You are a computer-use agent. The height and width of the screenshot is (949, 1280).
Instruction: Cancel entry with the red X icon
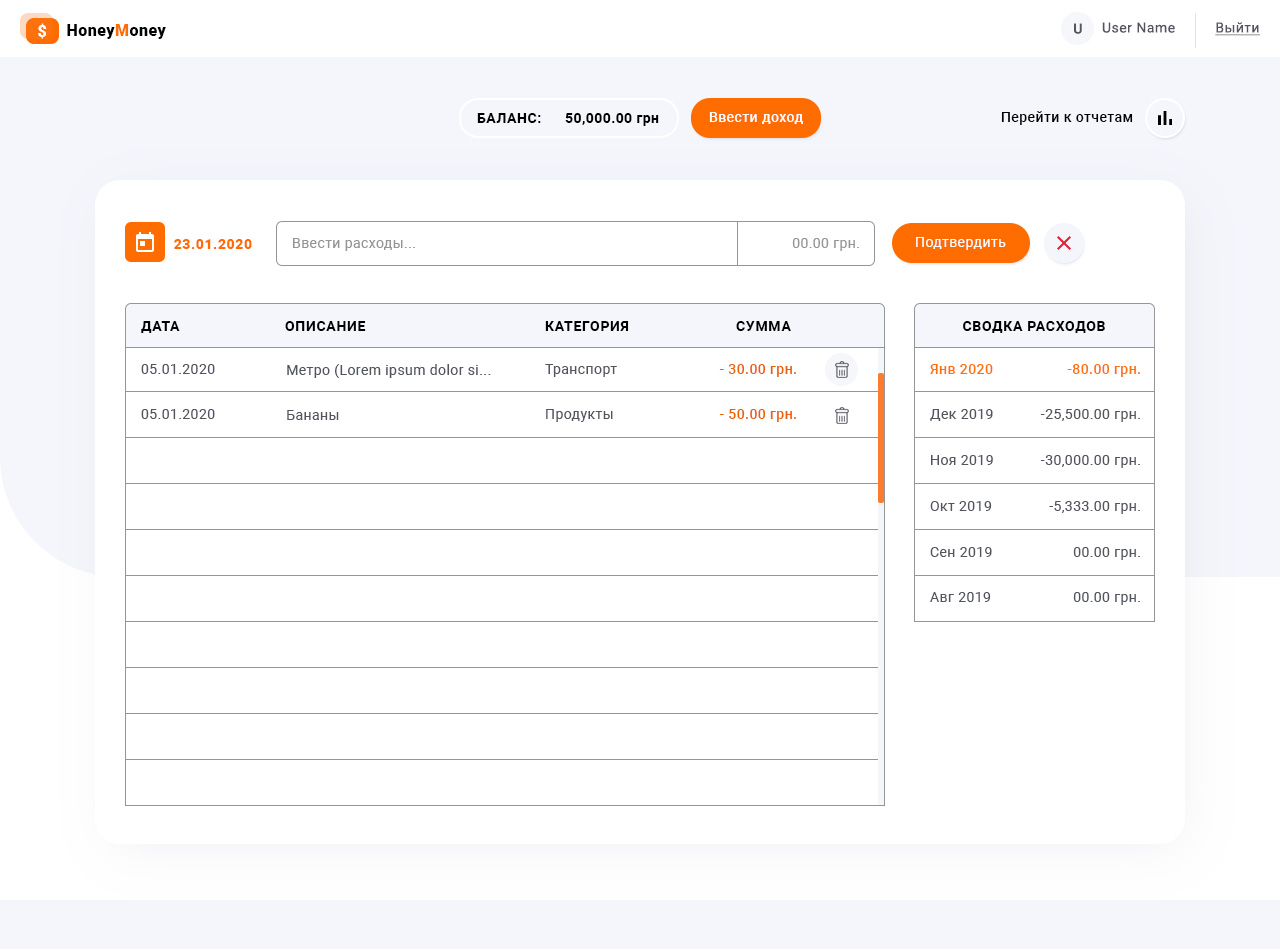coord(1064,243)
